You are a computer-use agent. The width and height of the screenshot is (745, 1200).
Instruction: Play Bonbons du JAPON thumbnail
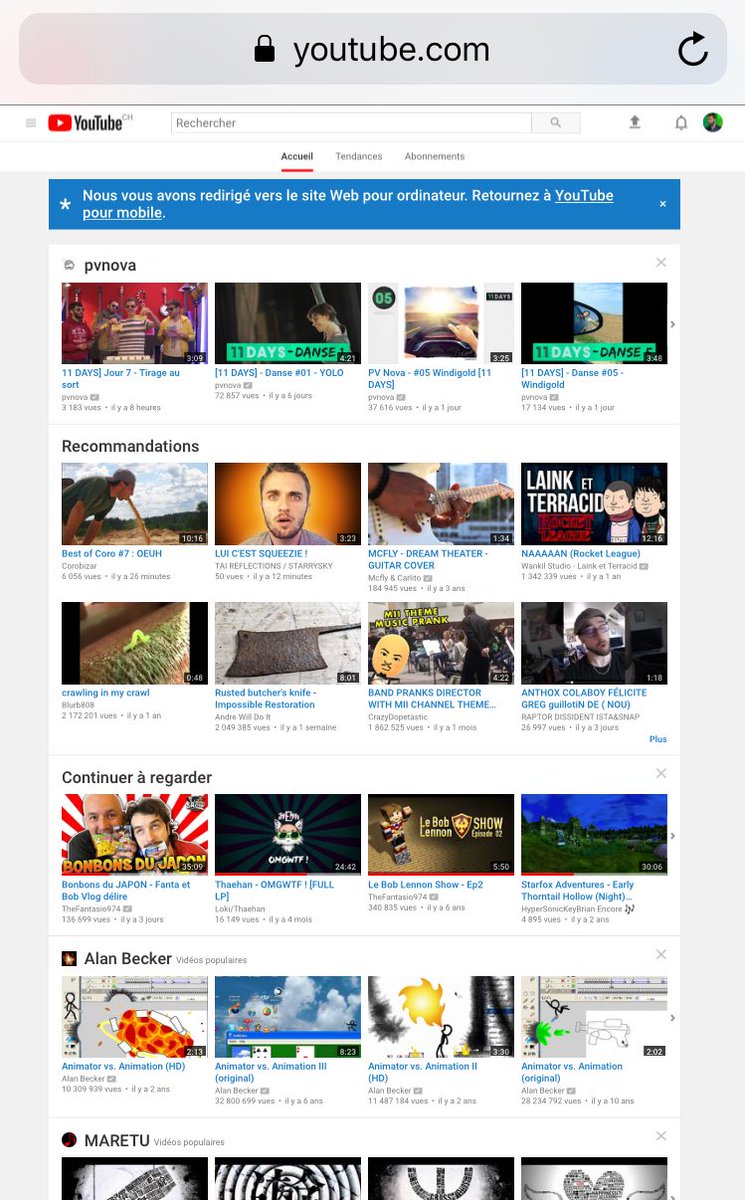click(135, 835)
